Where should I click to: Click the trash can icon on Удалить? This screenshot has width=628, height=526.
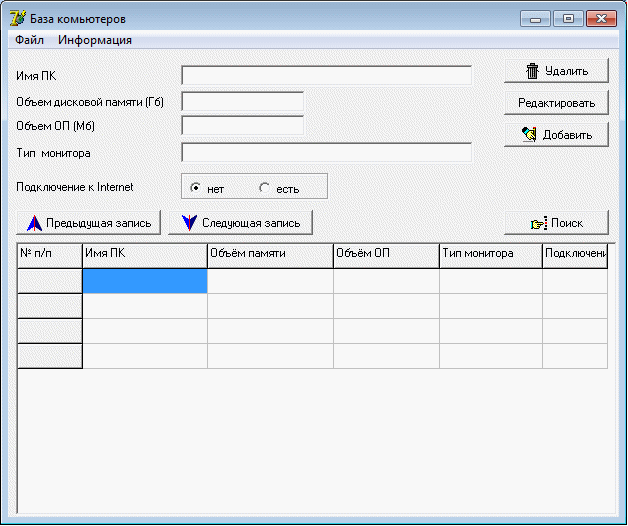tap(532, 71)
